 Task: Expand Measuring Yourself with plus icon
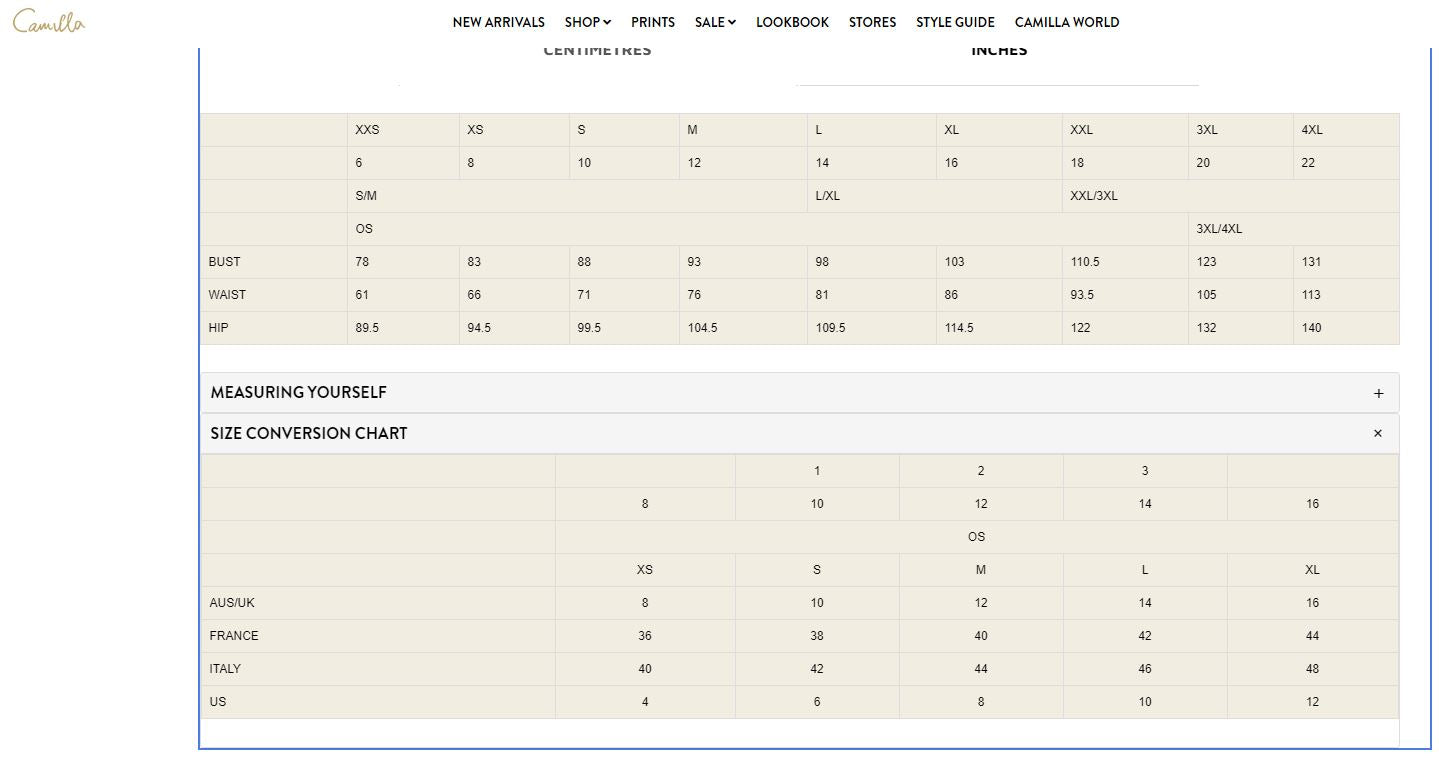[1378, 393]
